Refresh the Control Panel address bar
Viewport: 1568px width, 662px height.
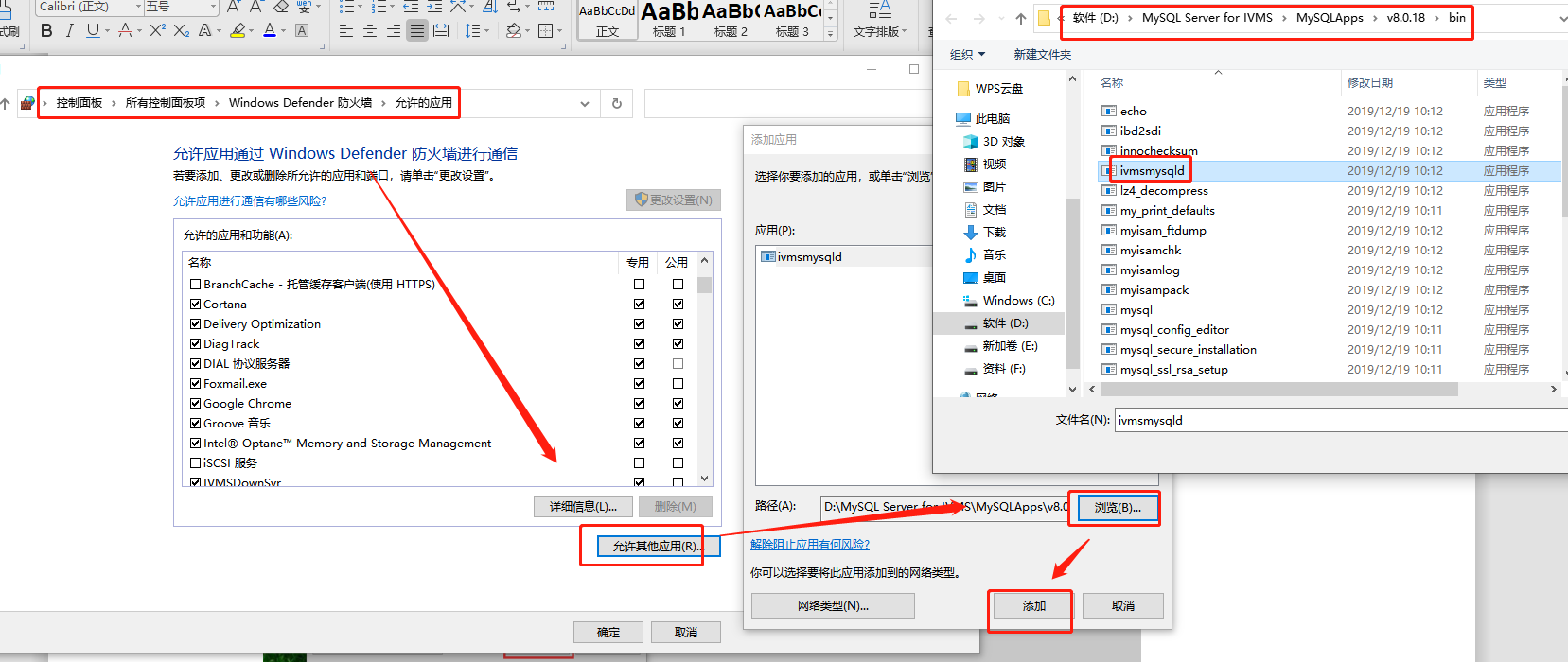click(x=617, y=103)
